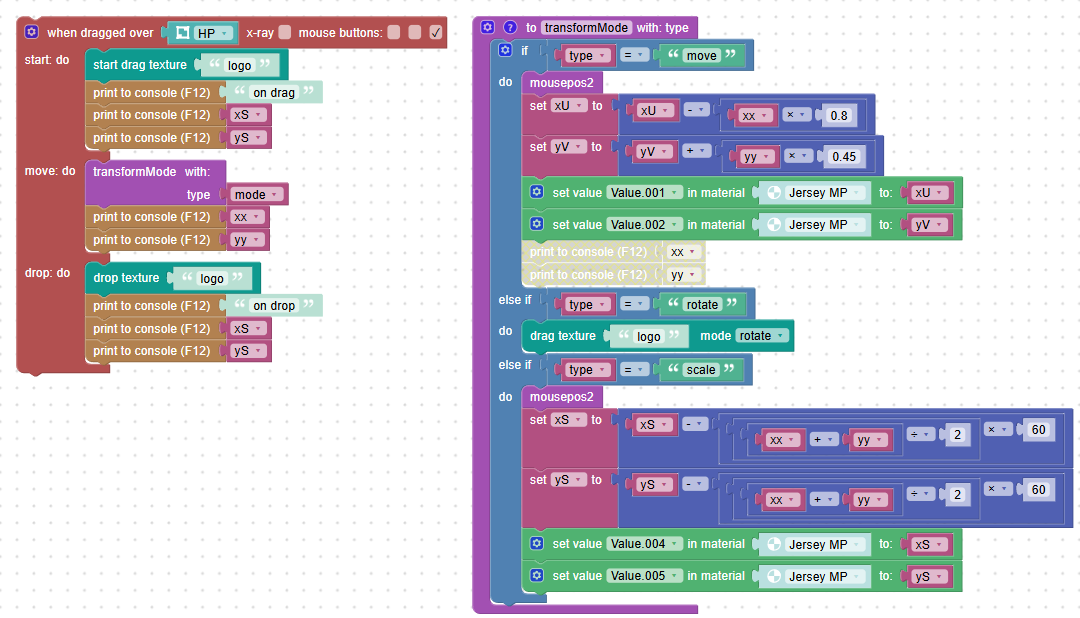
Task: Open division operator dropdown in set xS
Action: coord(920,434)
